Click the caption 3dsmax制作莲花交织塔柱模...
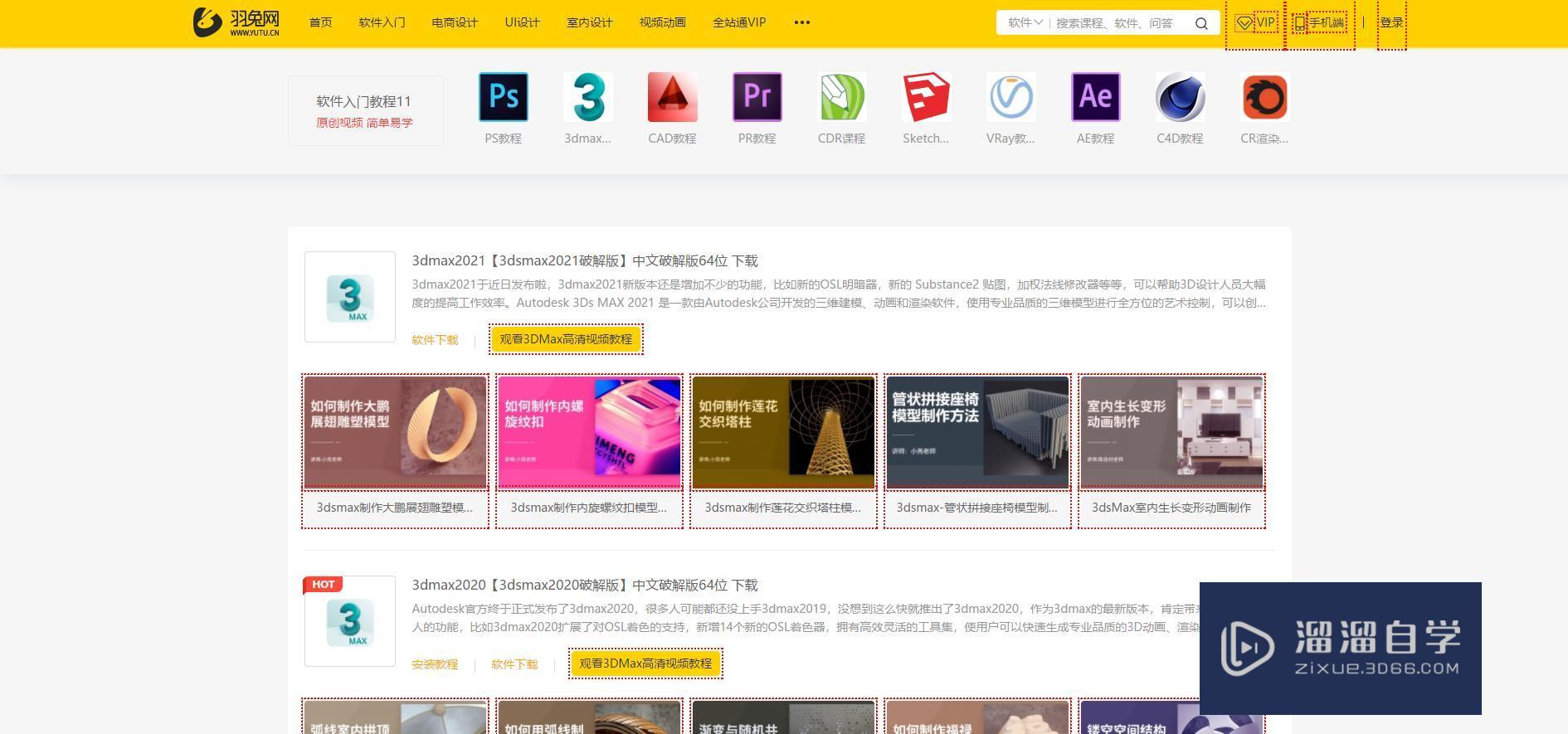 point(783,508)
